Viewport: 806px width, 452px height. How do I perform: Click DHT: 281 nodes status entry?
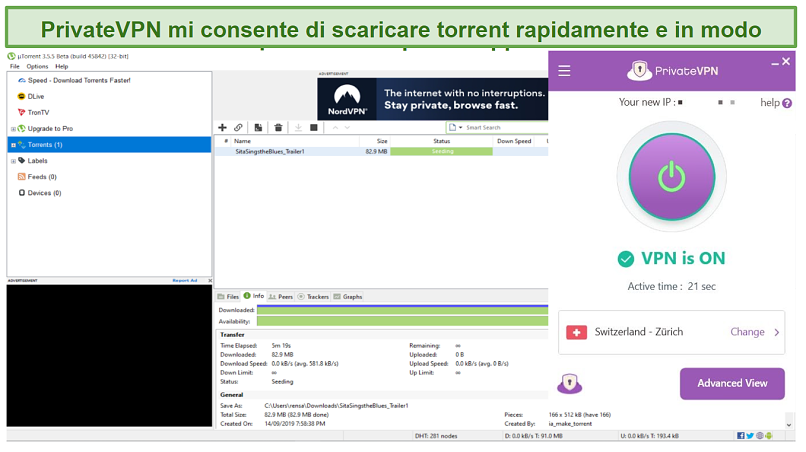(x=436, y=436)
